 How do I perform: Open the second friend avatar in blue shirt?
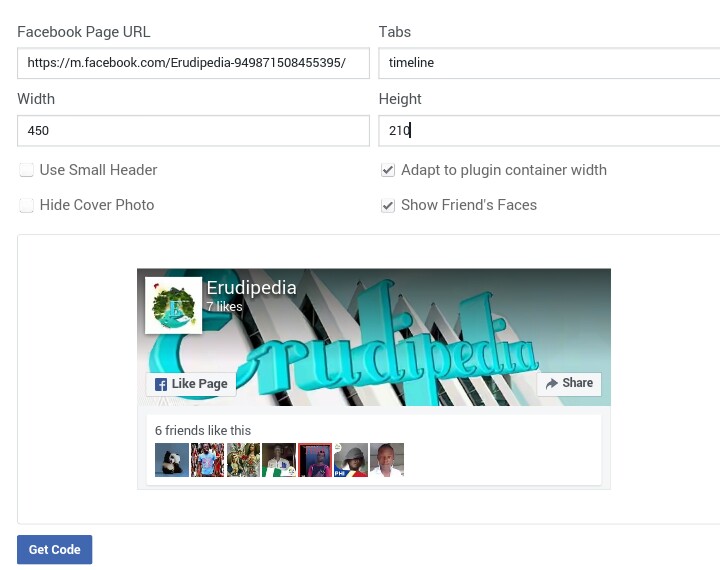tap(208, 460)
